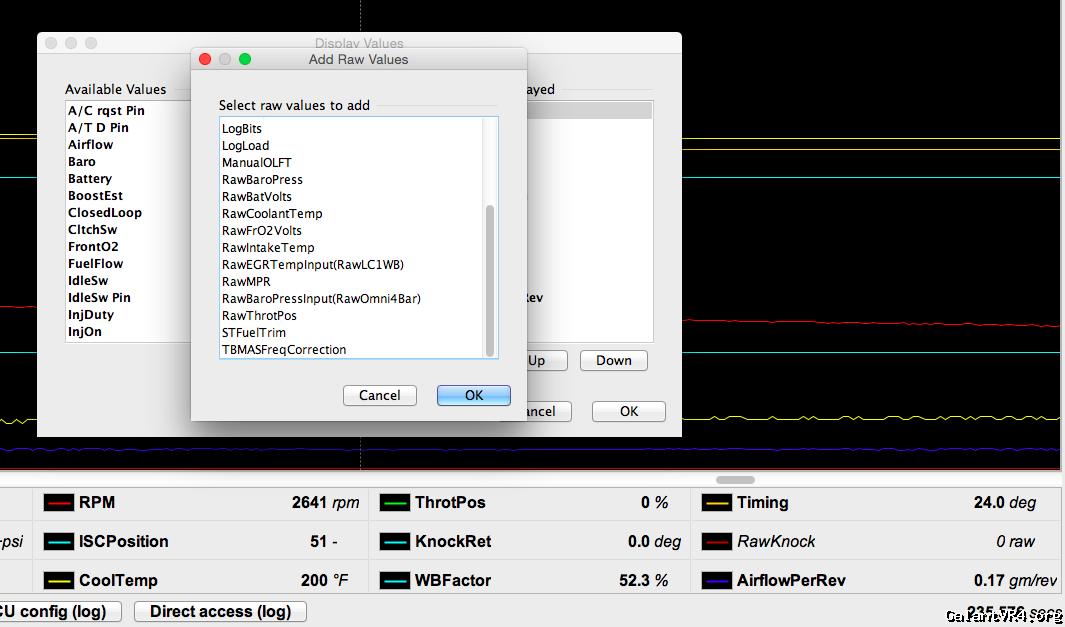Close the Add Raw Values dialog with red button
1065x627 pixels.
pyautogui.click(x=205, y=60)
